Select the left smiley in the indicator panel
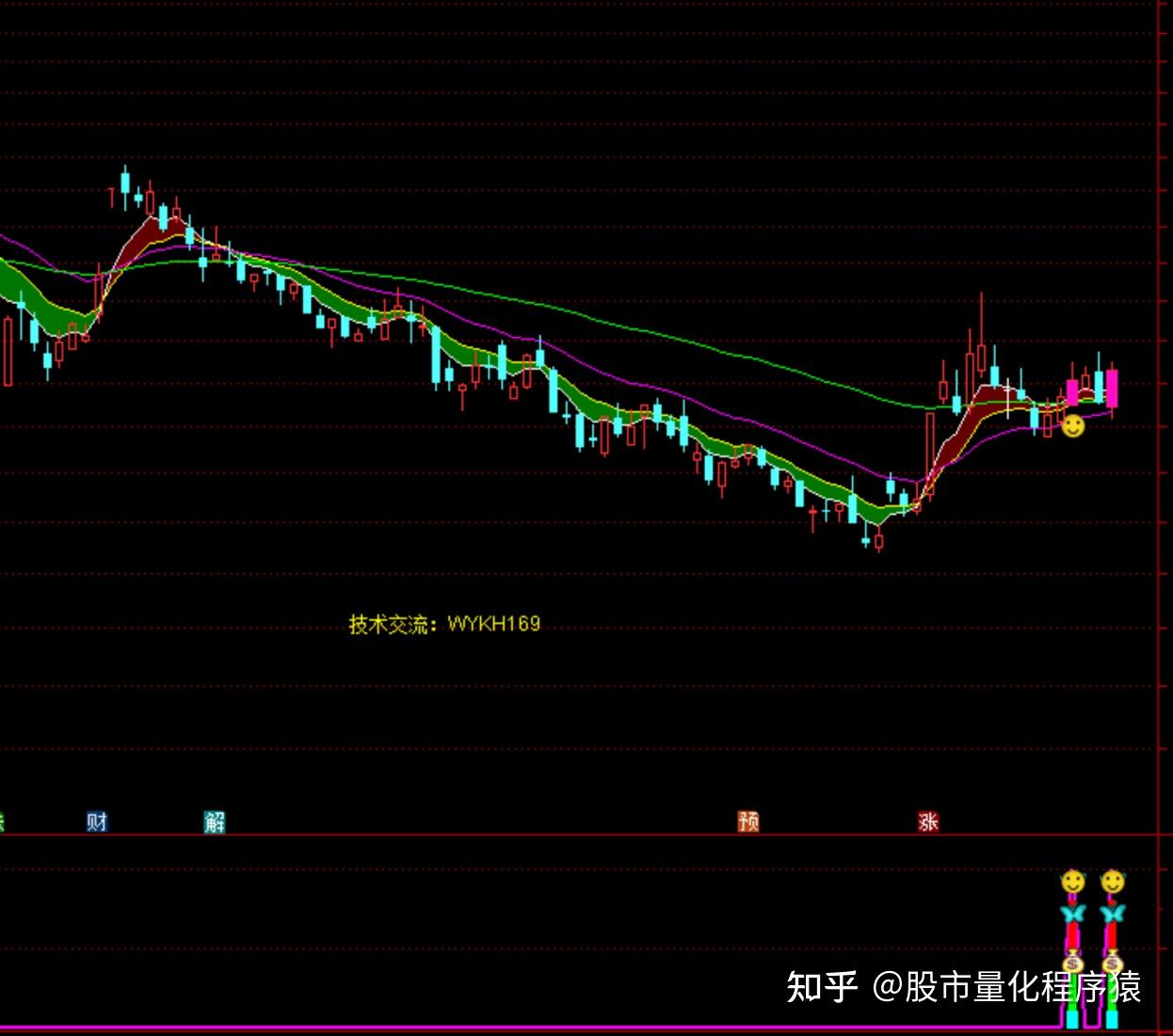Image resolution: width=1173 pixels, height=1036 pixels. [1072, 882]
